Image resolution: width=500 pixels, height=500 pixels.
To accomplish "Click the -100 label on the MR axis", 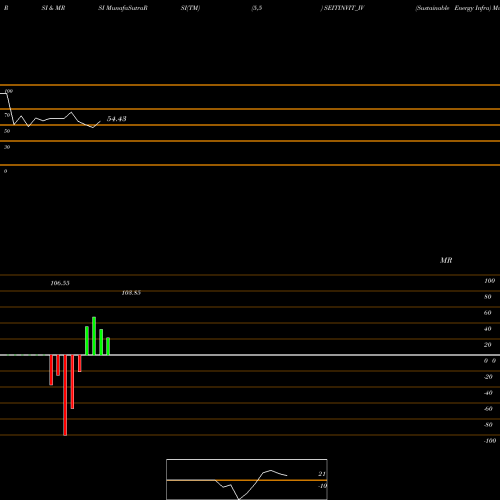I will pos(490,441).
